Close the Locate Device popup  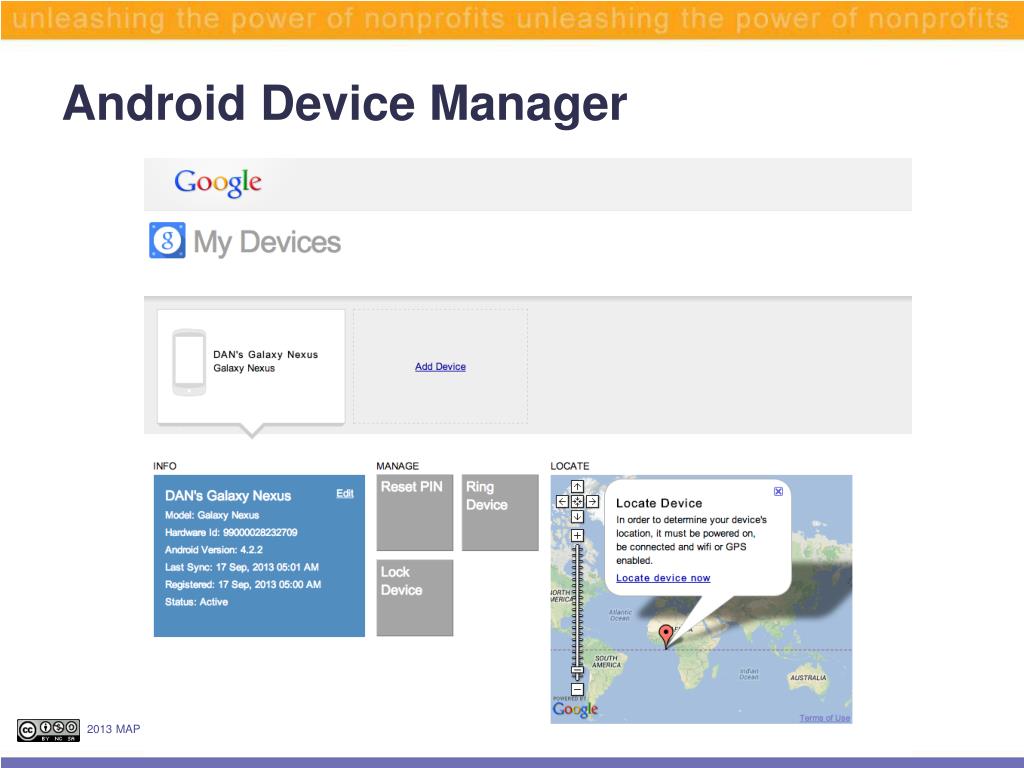coord(778,491)
